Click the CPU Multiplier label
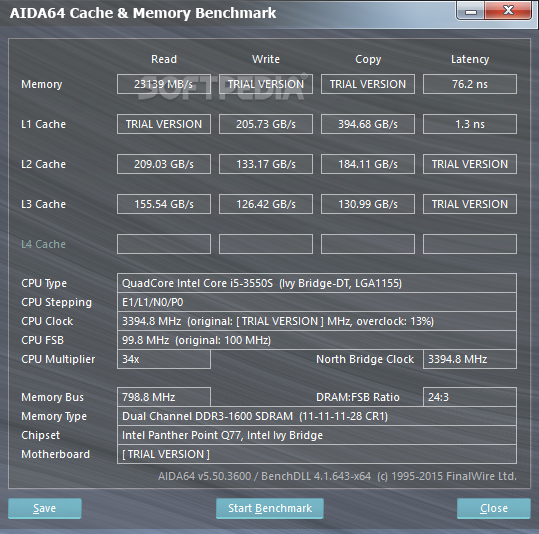 (x=58, y=359)
